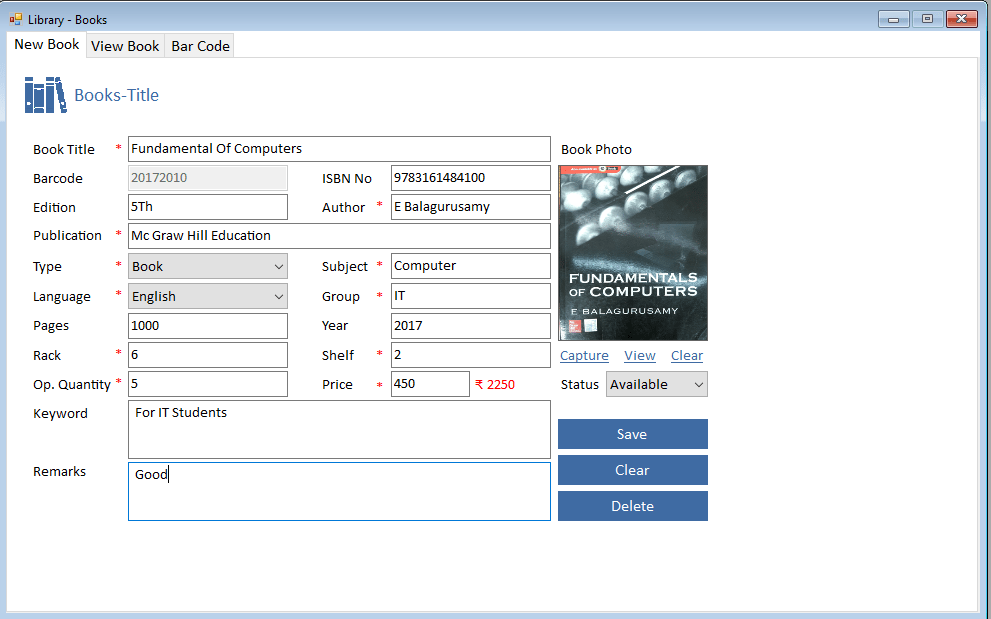
Task: Click the Capture link under book photo
Action: point(584,356)
